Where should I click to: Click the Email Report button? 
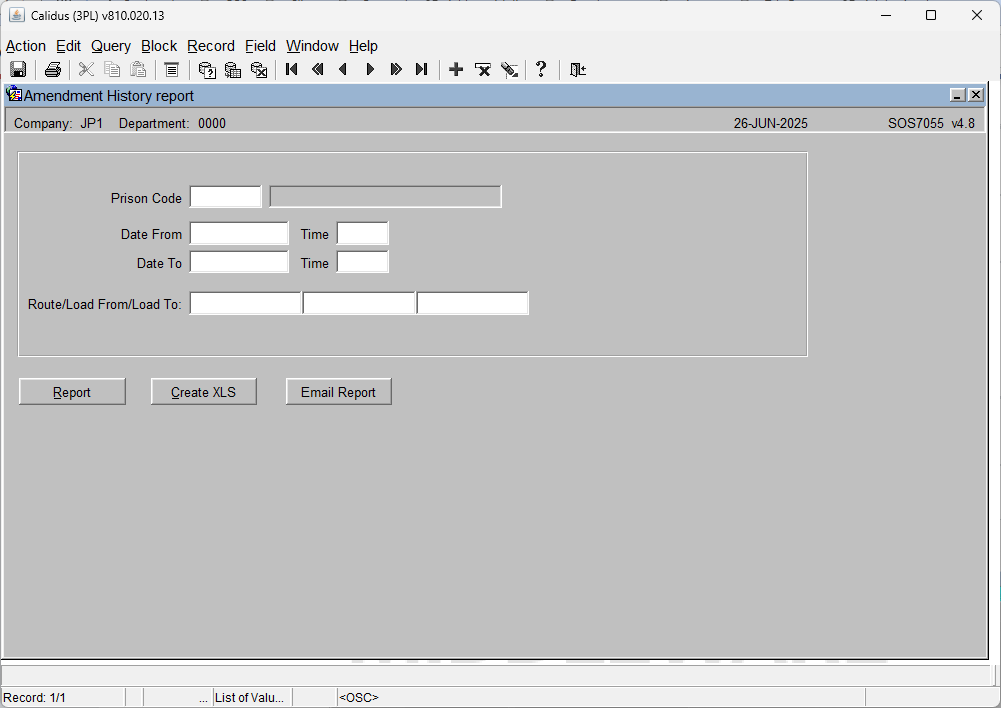click(338, 392)
